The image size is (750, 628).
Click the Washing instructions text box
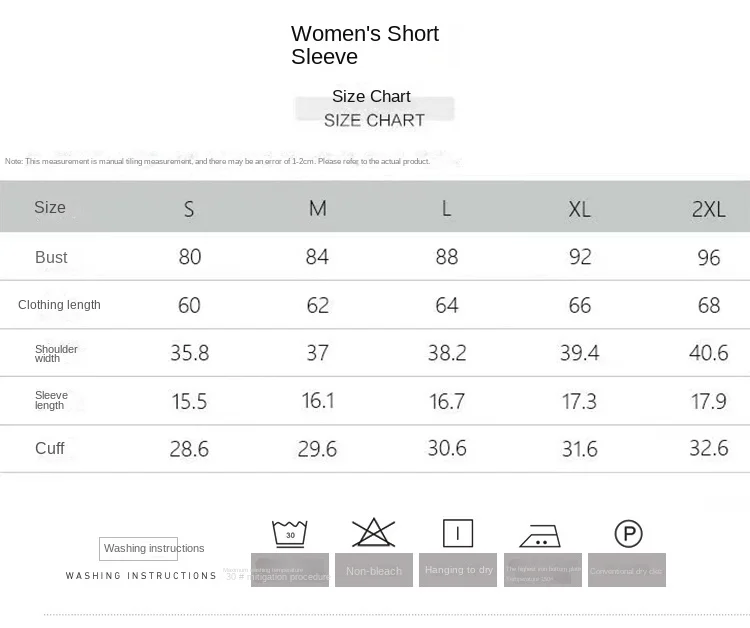(139, 548)
